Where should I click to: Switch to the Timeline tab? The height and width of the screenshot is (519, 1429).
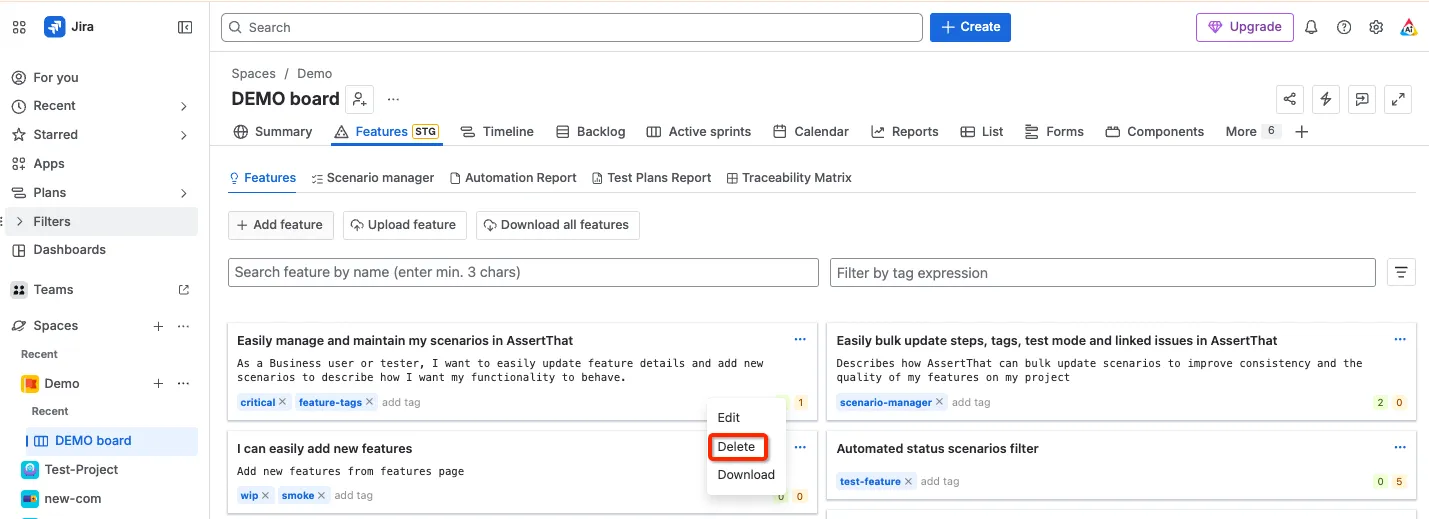[497, 132]
